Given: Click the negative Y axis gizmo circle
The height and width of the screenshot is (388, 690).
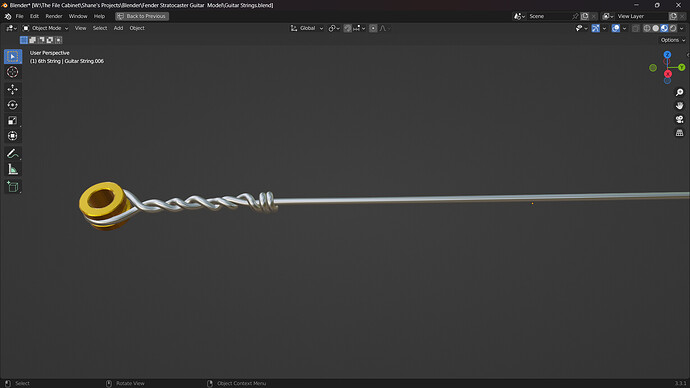Looking at the screenshot, I should pos(653,68).
